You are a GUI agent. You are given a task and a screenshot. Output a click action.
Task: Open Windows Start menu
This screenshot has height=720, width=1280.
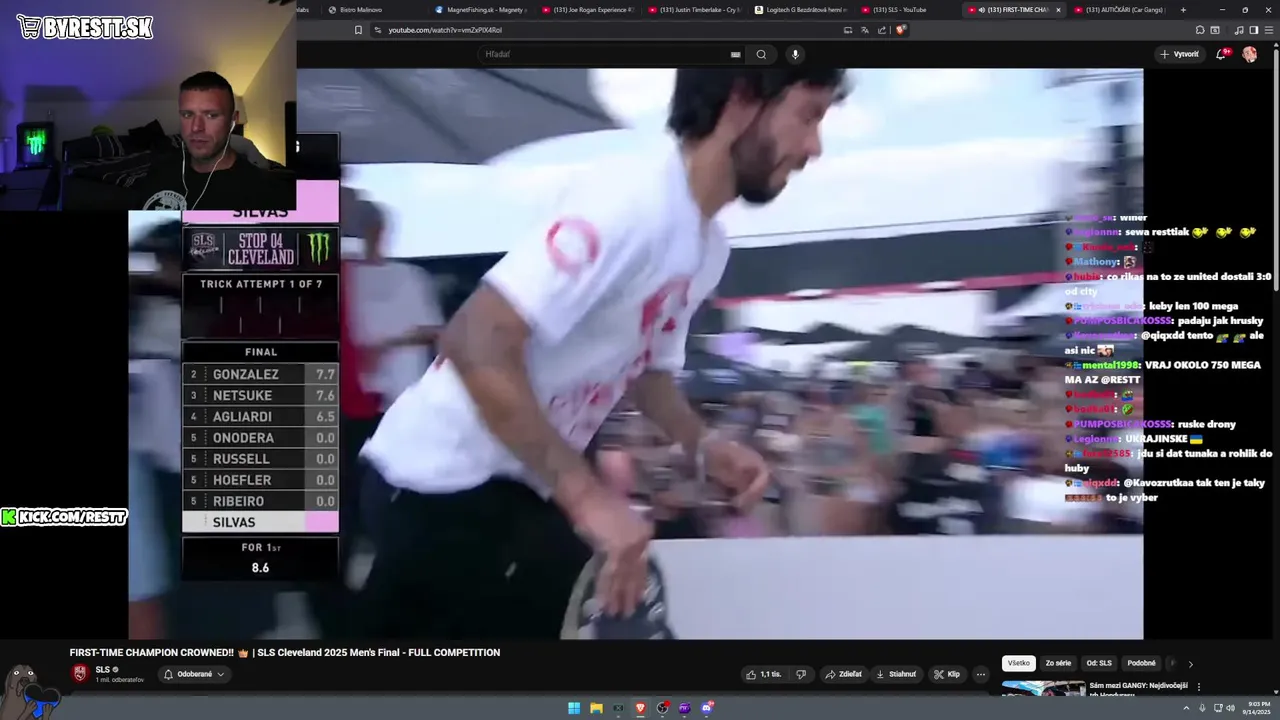(574, 708)
